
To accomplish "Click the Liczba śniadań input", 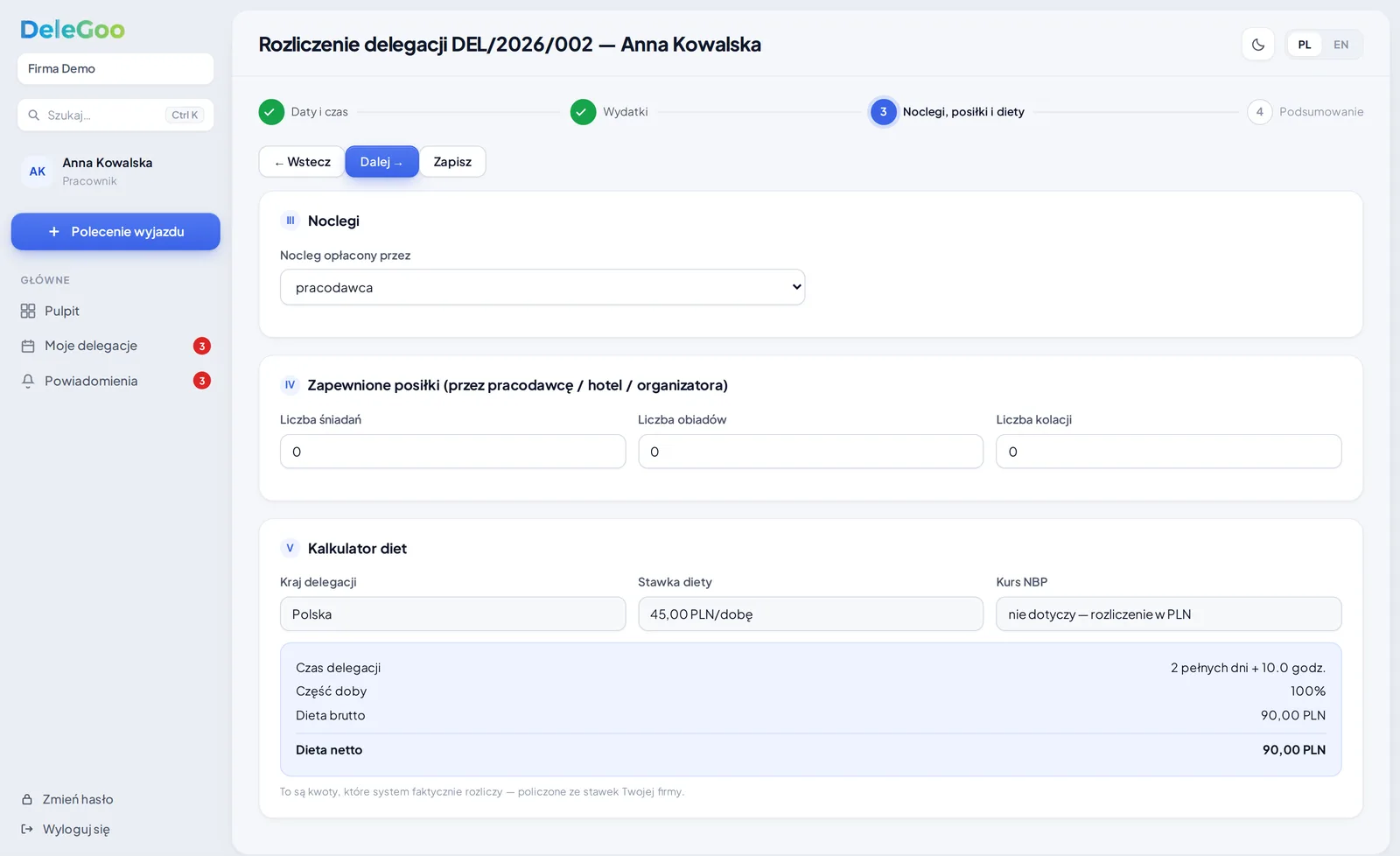I will tap(452, 452).
